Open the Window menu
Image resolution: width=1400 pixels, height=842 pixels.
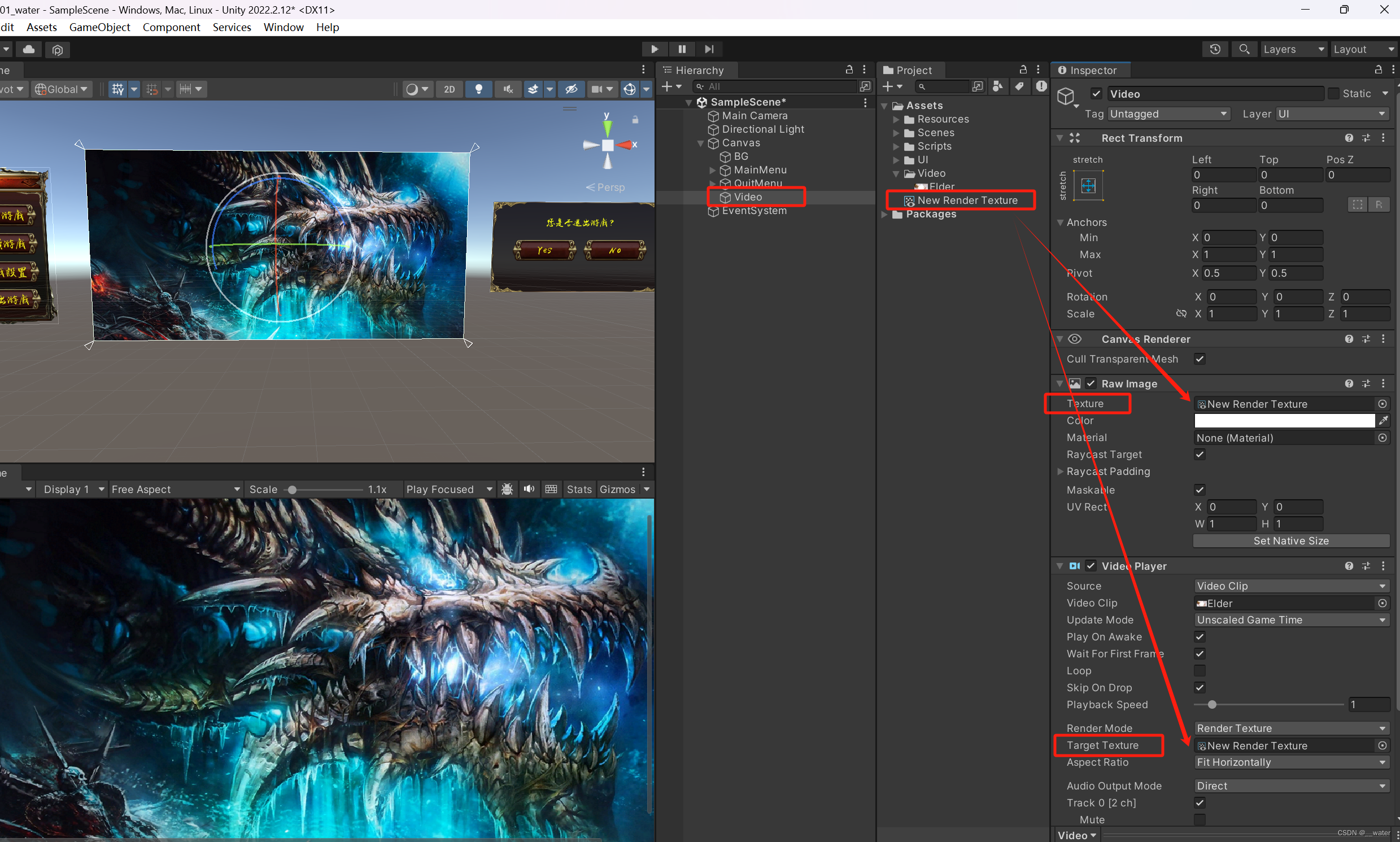click(284, 27)
